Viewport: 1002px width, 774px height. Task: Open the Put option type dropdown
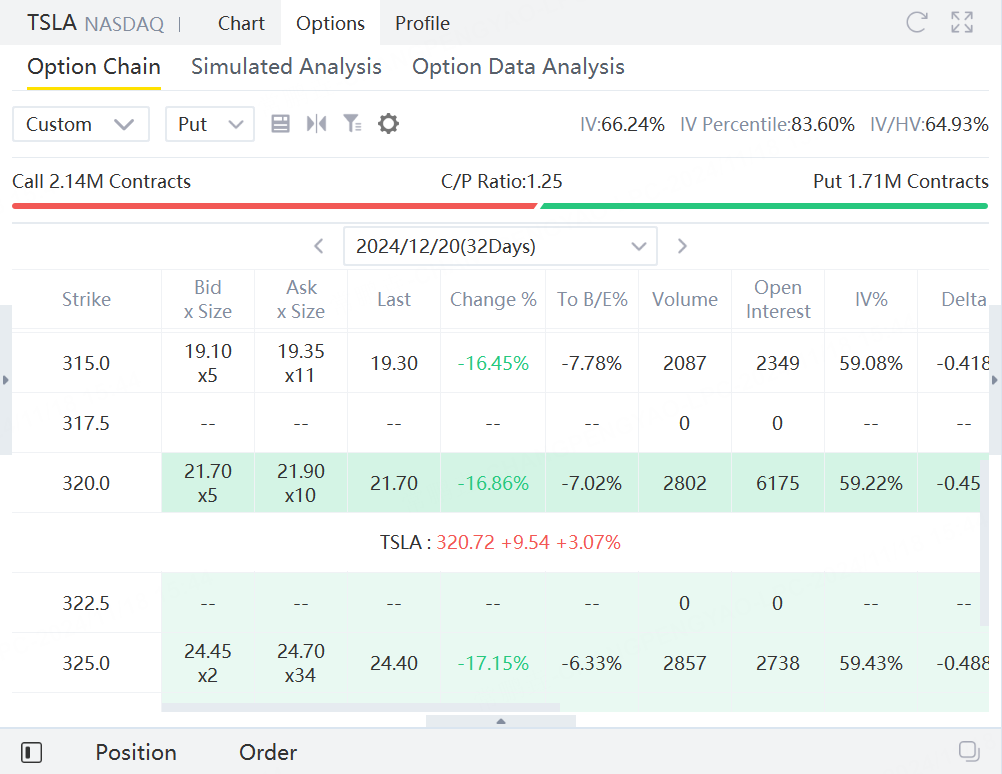[210, 124]
